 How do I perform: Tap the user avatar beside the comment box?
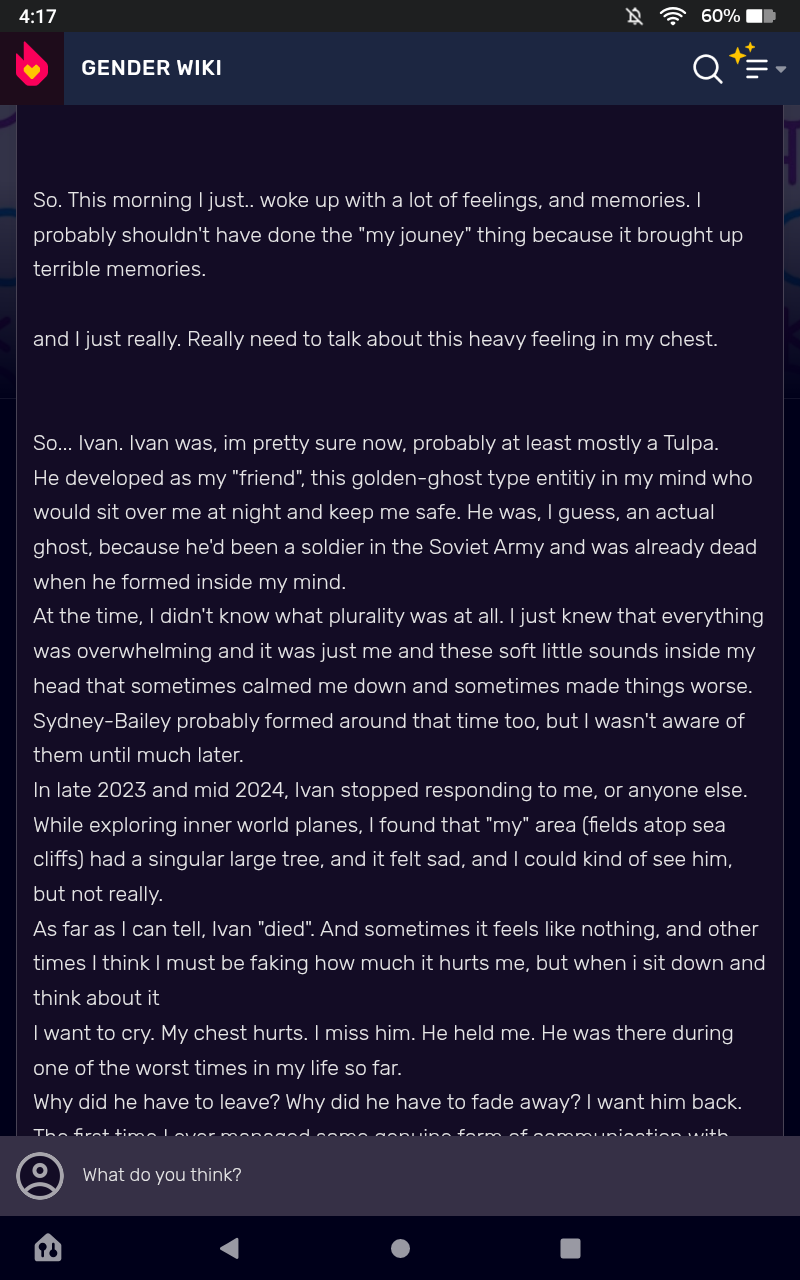click(x=40, y=1175)
